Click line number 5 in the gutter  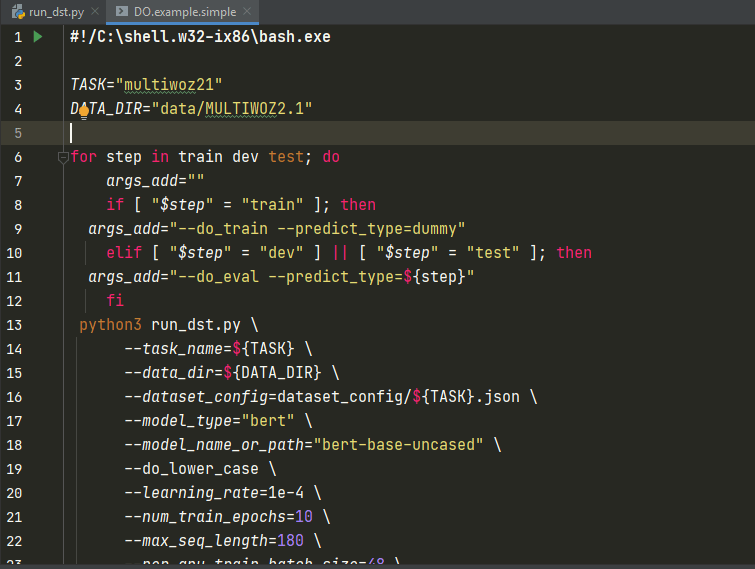18,133
